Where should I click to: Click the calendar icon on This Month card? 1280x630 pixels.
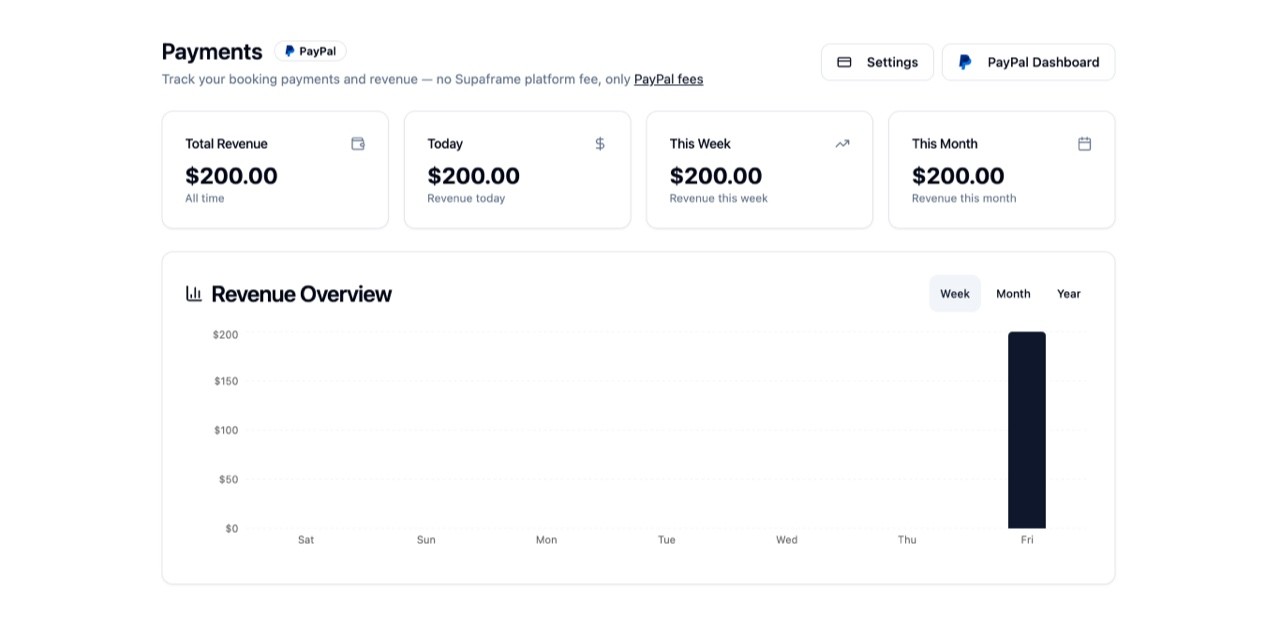pos(1084,143)
